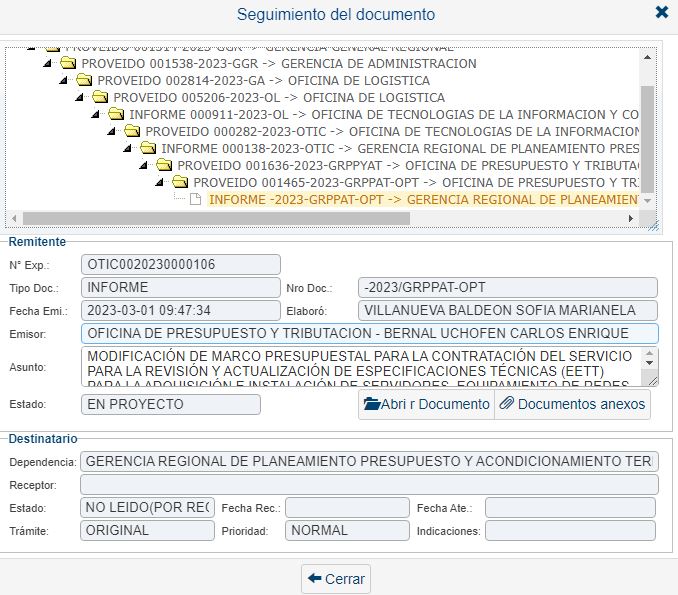Viewport: 678px width, 595px height.
Task: Click document icon of INFORME -2023-GRPPAT-OPT
Action: (x=196, y=199)
